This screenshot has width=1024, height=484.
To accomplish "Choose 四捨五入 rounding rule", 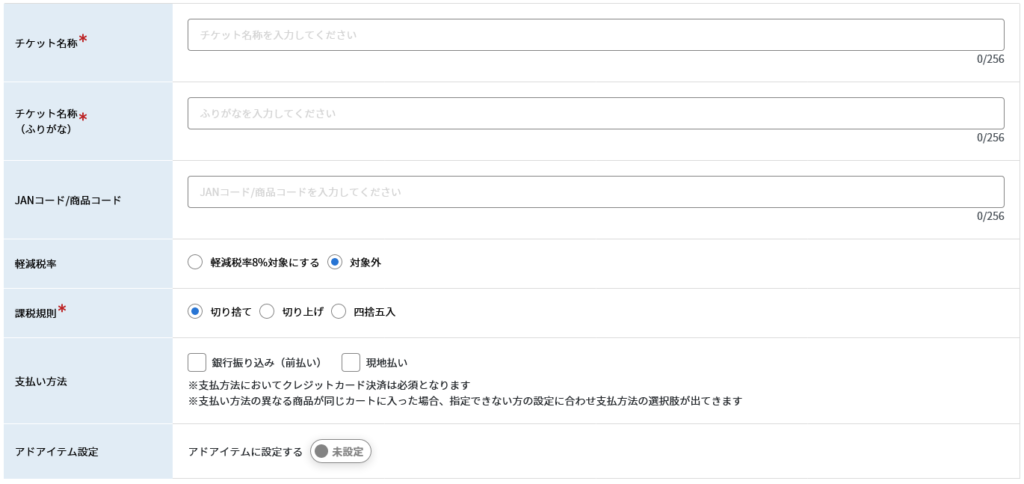I will (x=338, y=312).
